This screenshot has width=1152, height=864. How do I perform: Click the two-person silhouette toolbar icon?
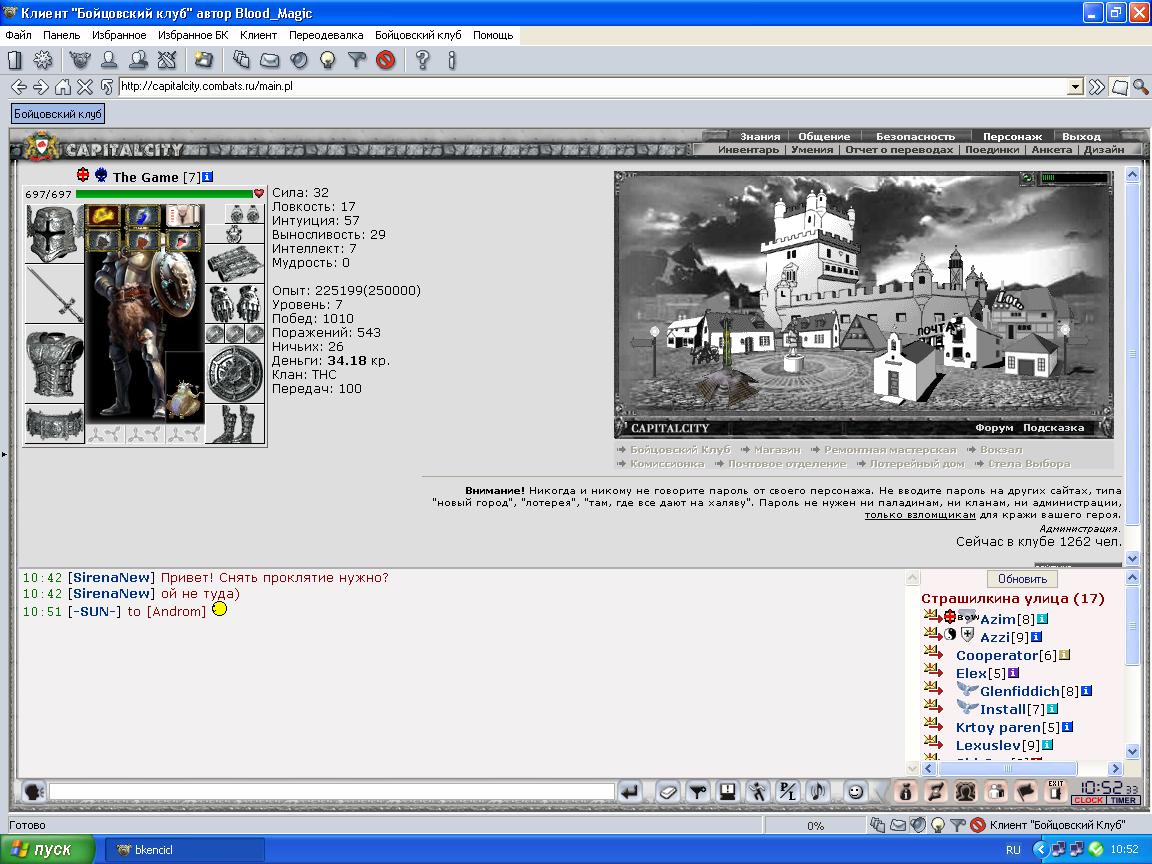pyautogui.click(x=138, y=60)
